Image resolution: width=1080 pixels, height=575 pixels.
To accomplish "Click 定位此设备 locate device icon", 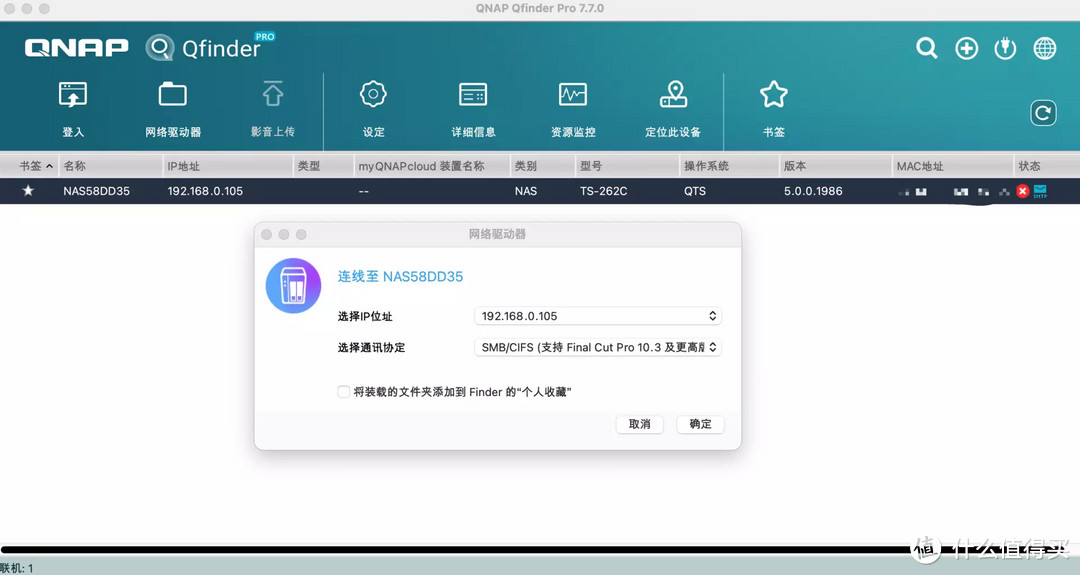I will point(674,94).
